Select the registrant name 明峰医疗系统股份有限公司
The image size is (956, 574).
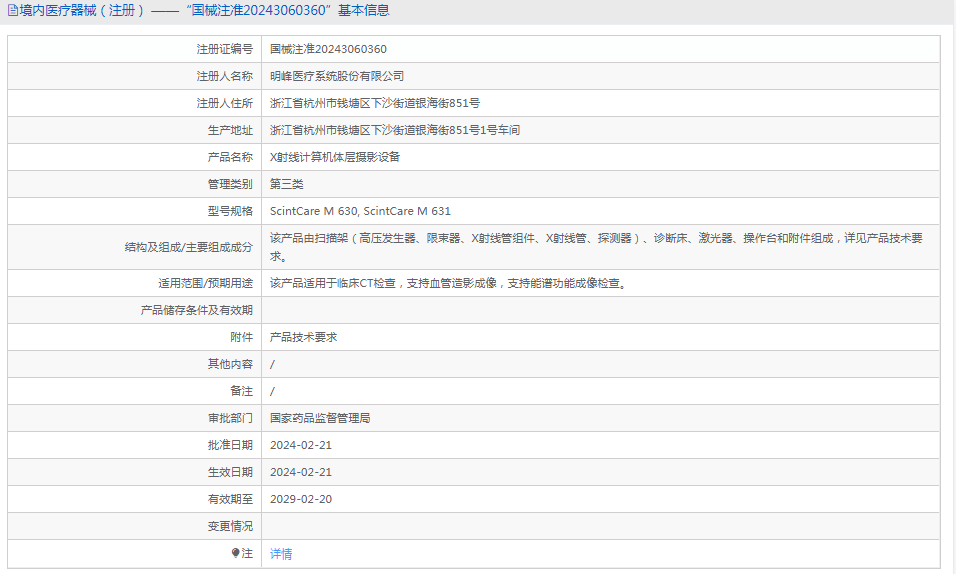pyautogui.click(x=337, y=76)
